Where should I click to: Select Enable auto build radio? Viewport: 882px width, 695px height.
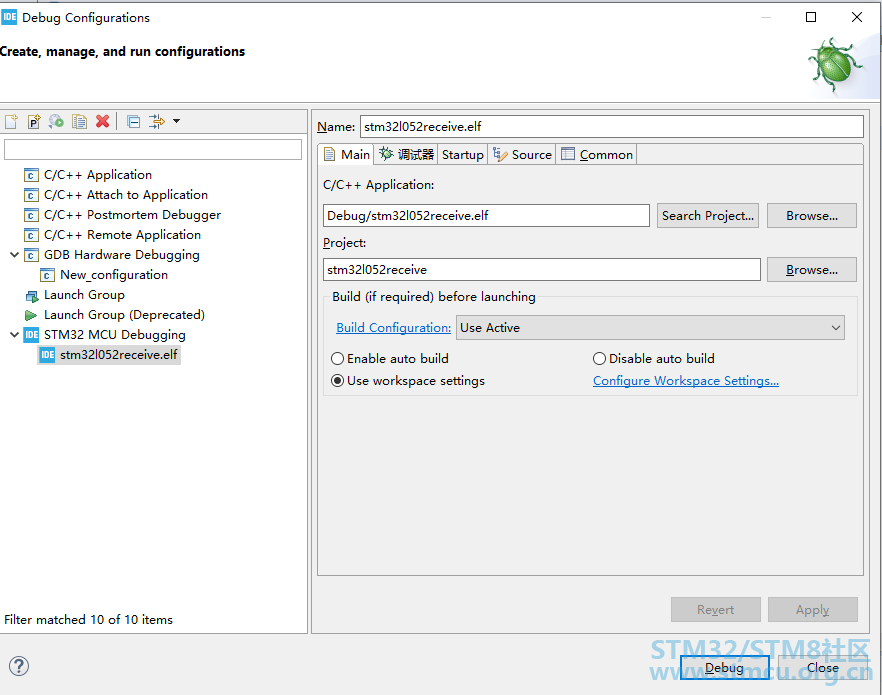point(338,359)
